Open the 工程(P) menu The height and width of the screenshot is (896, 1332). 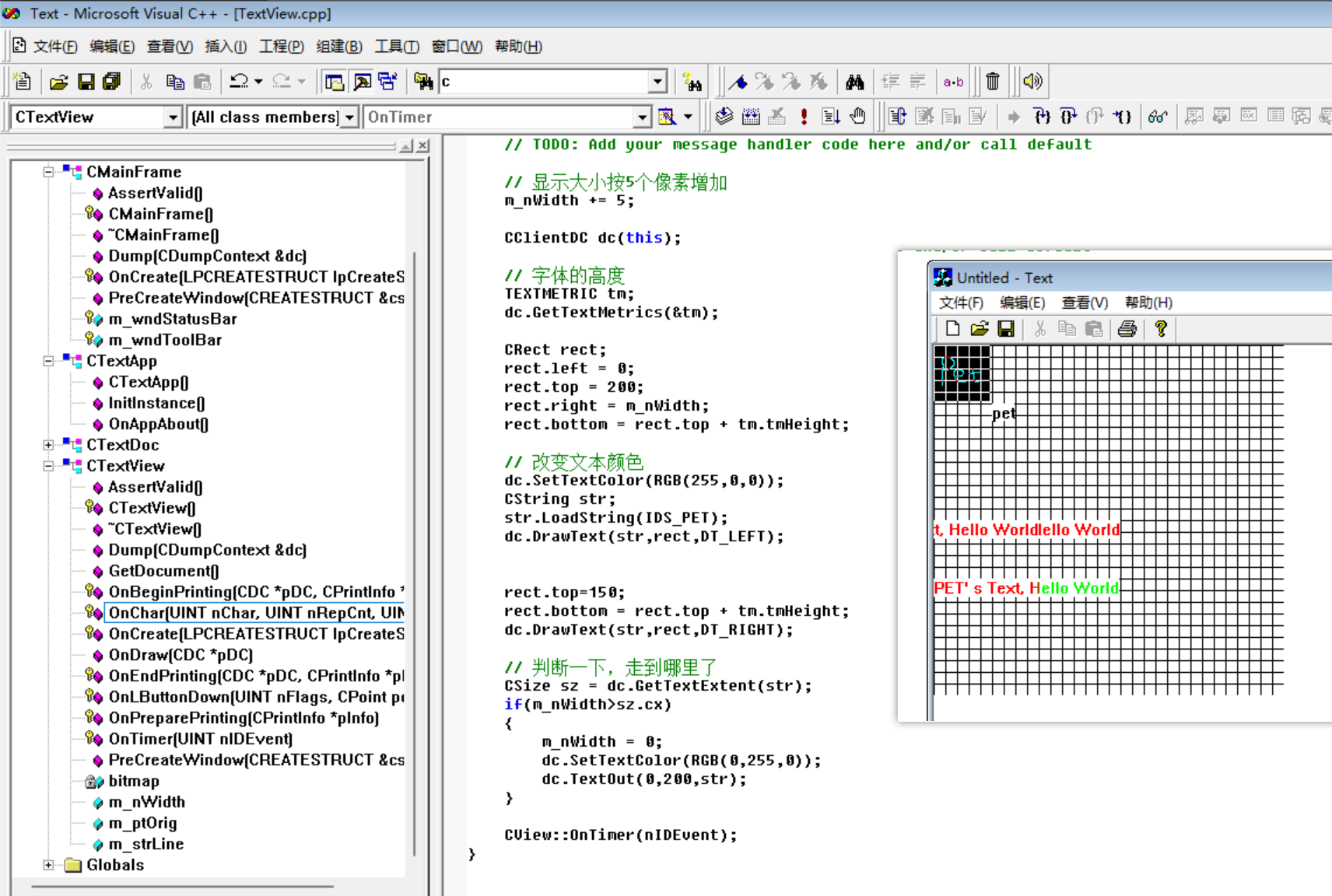(282, 47)
